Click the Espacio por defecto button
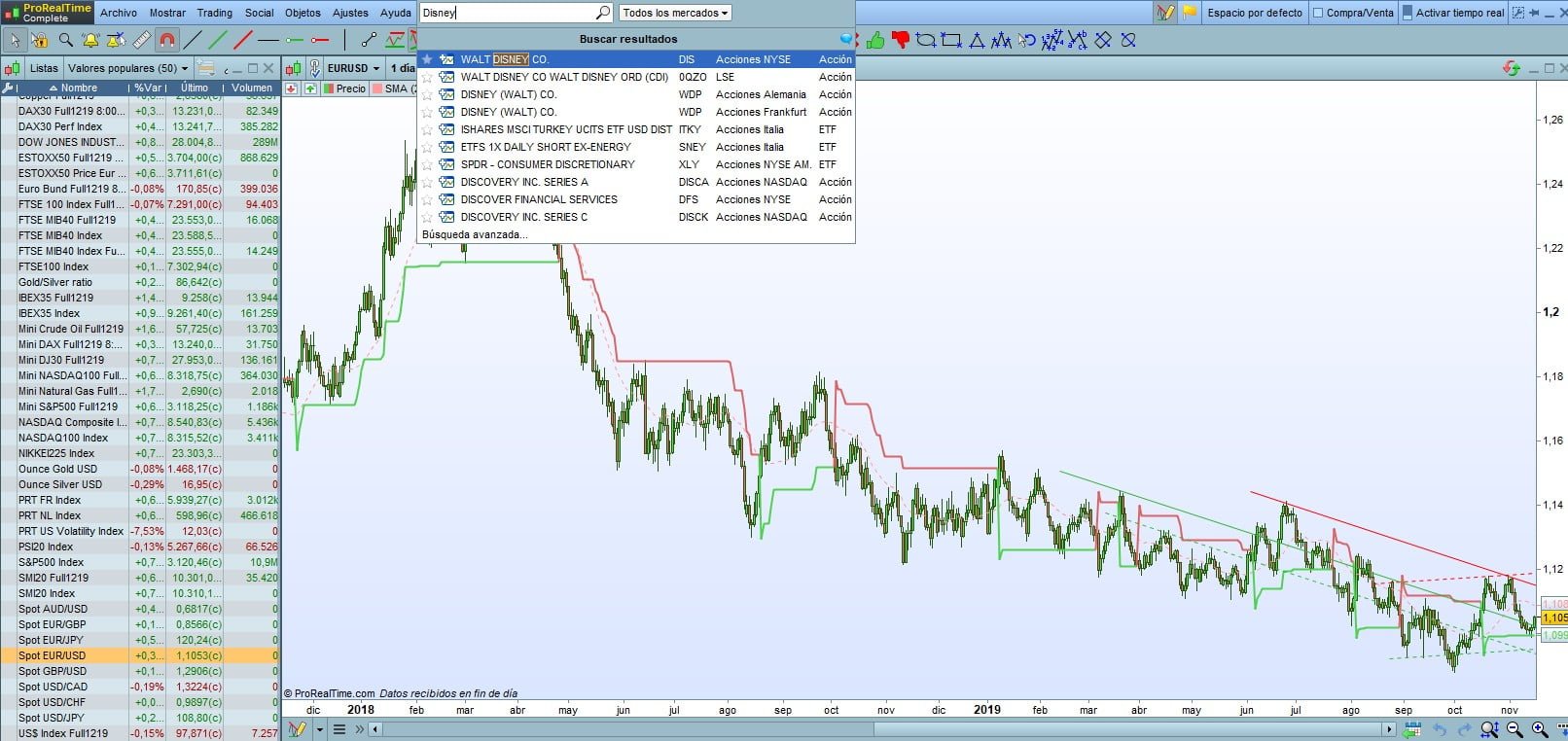 coord(1255,13)
